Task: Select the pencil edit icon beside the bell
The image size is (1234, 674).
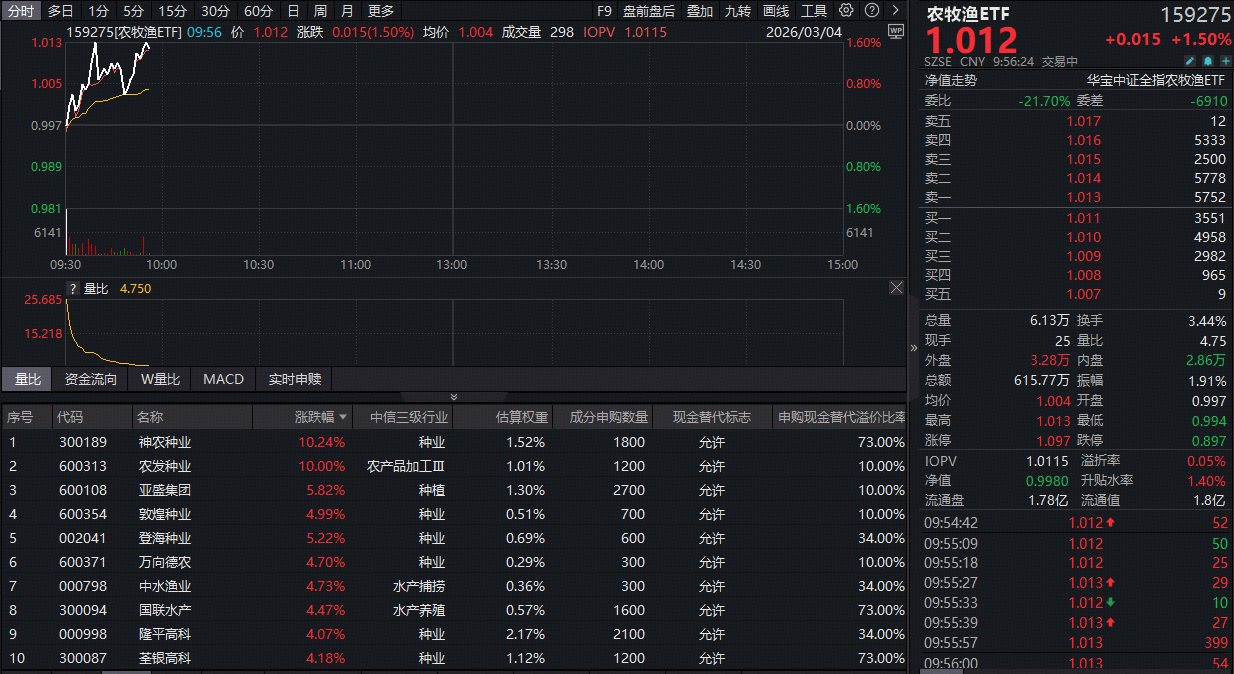Action: [x=1190, y=61]
